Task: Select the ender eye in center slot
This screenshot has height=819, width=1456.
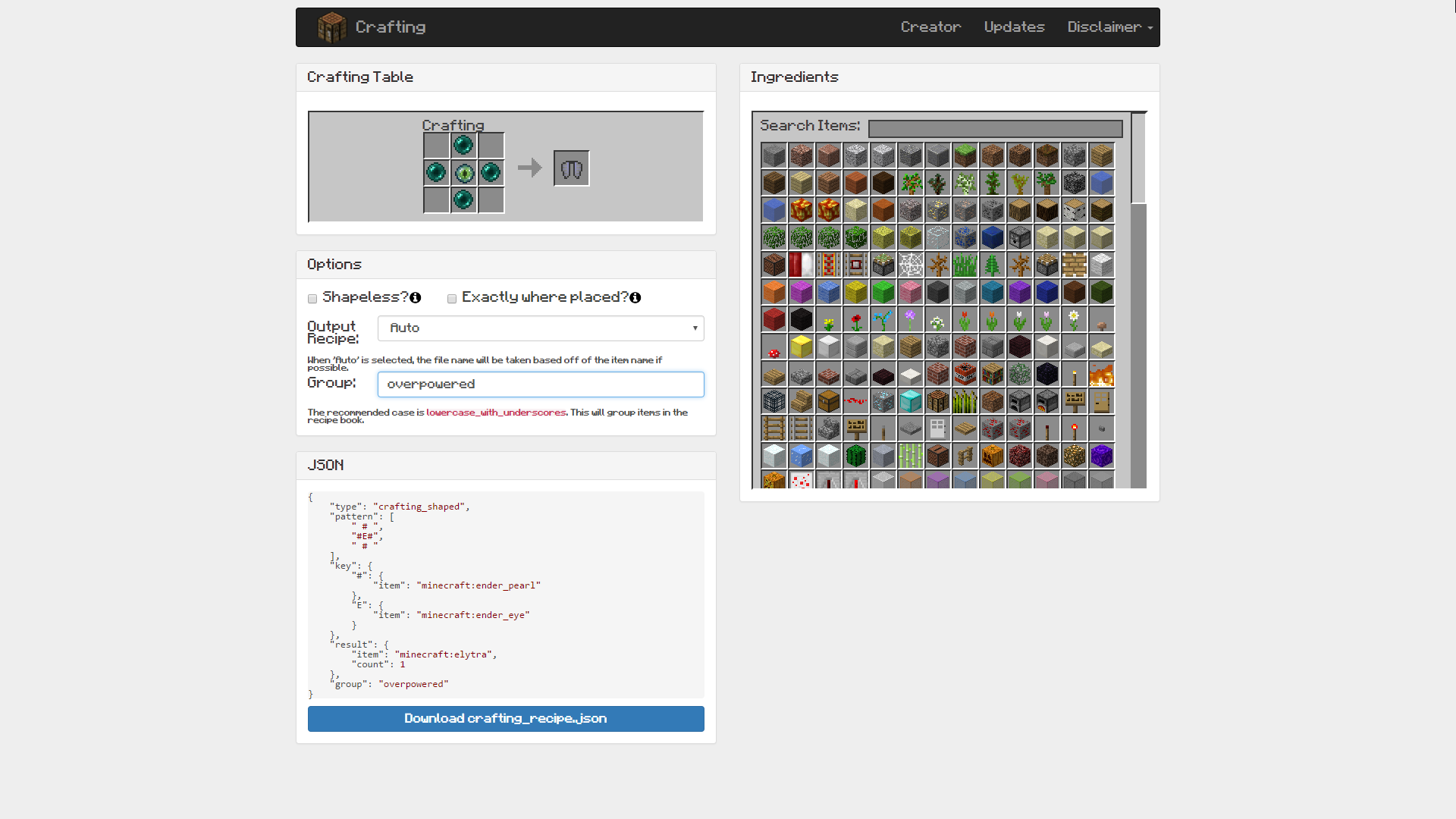Action: (464, 173)
